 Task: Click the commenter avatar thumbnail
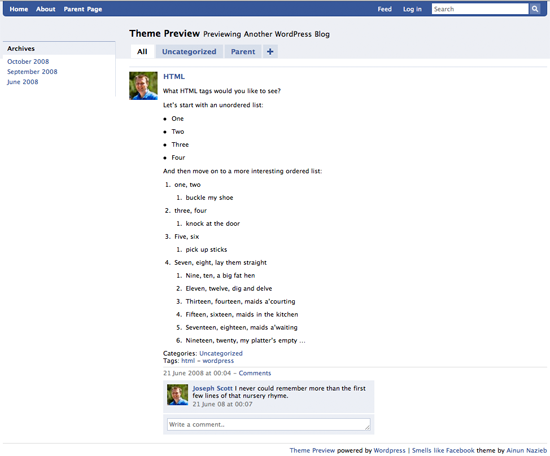click(x=177, y=395)
